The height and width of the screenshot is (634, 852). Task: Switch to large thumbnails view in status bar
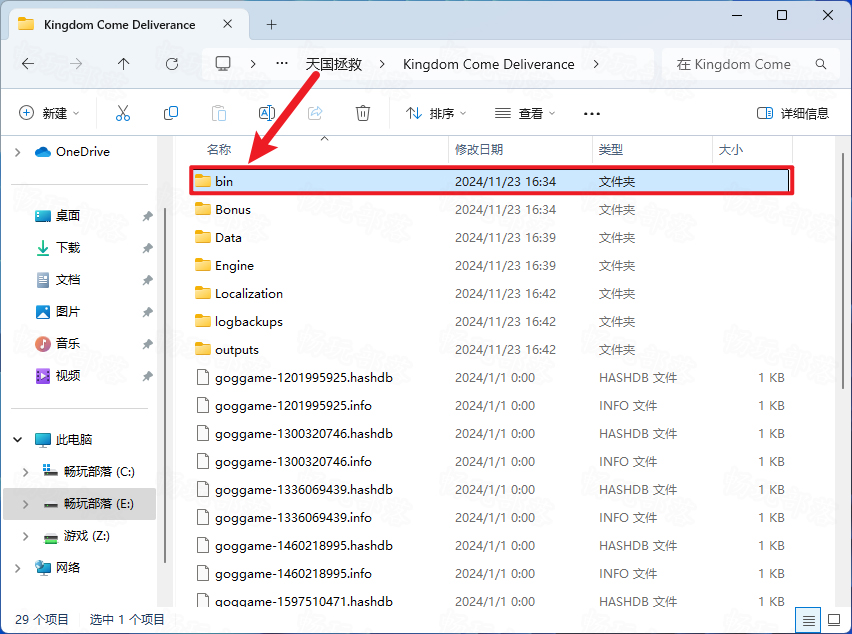834,619
